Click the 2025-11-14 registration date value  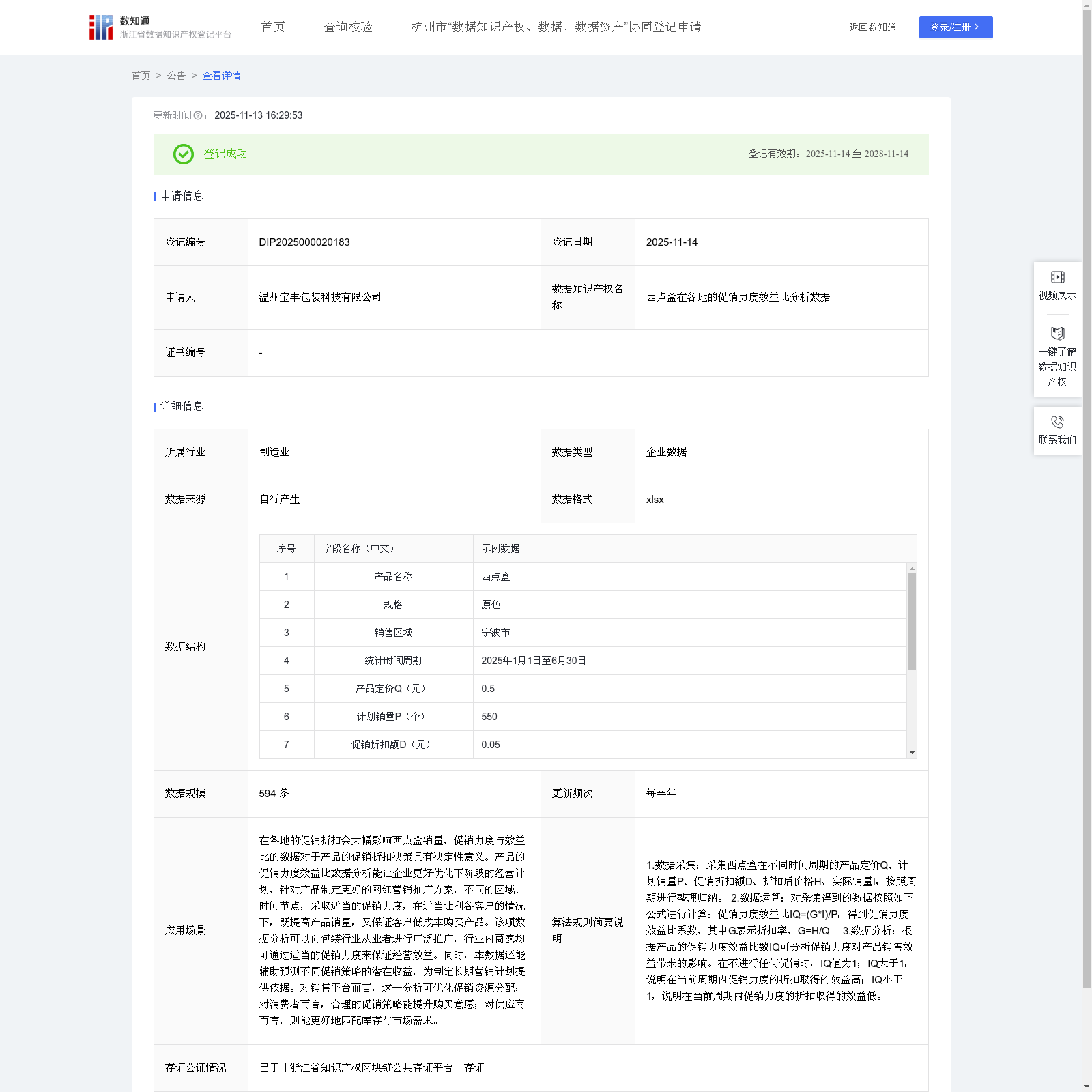(672, 242)
